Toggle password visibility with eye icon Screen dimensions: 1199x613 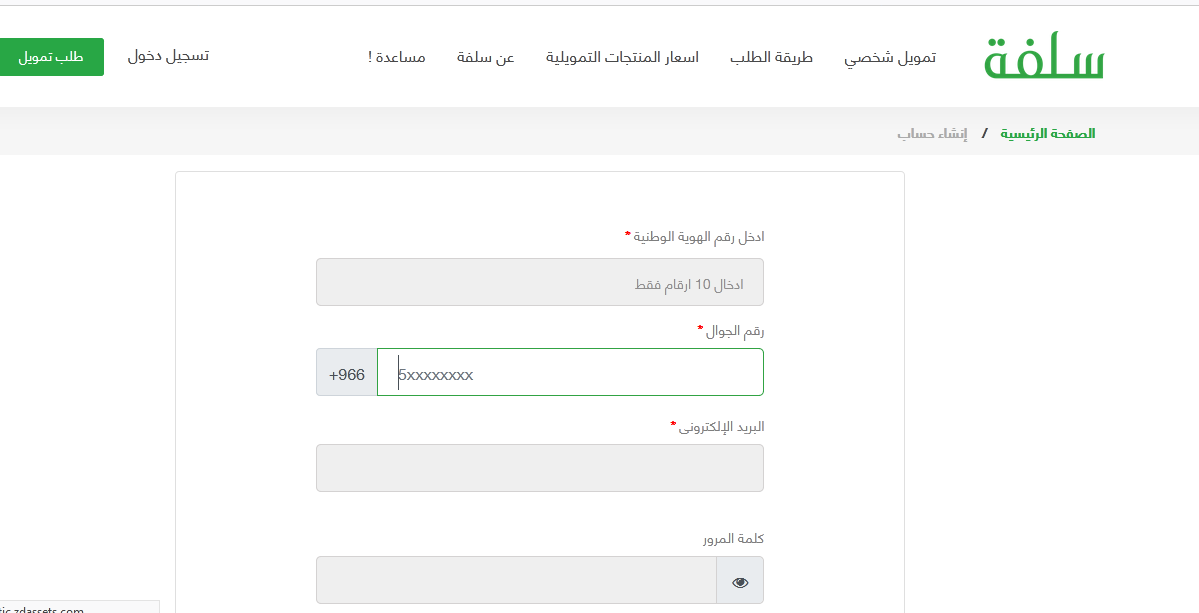click(739, 582)
